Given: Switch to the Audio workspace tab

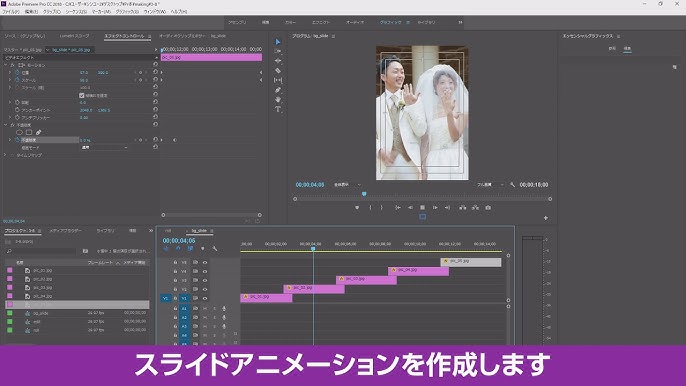Looking at the screenshot, I should pos(355,22).
